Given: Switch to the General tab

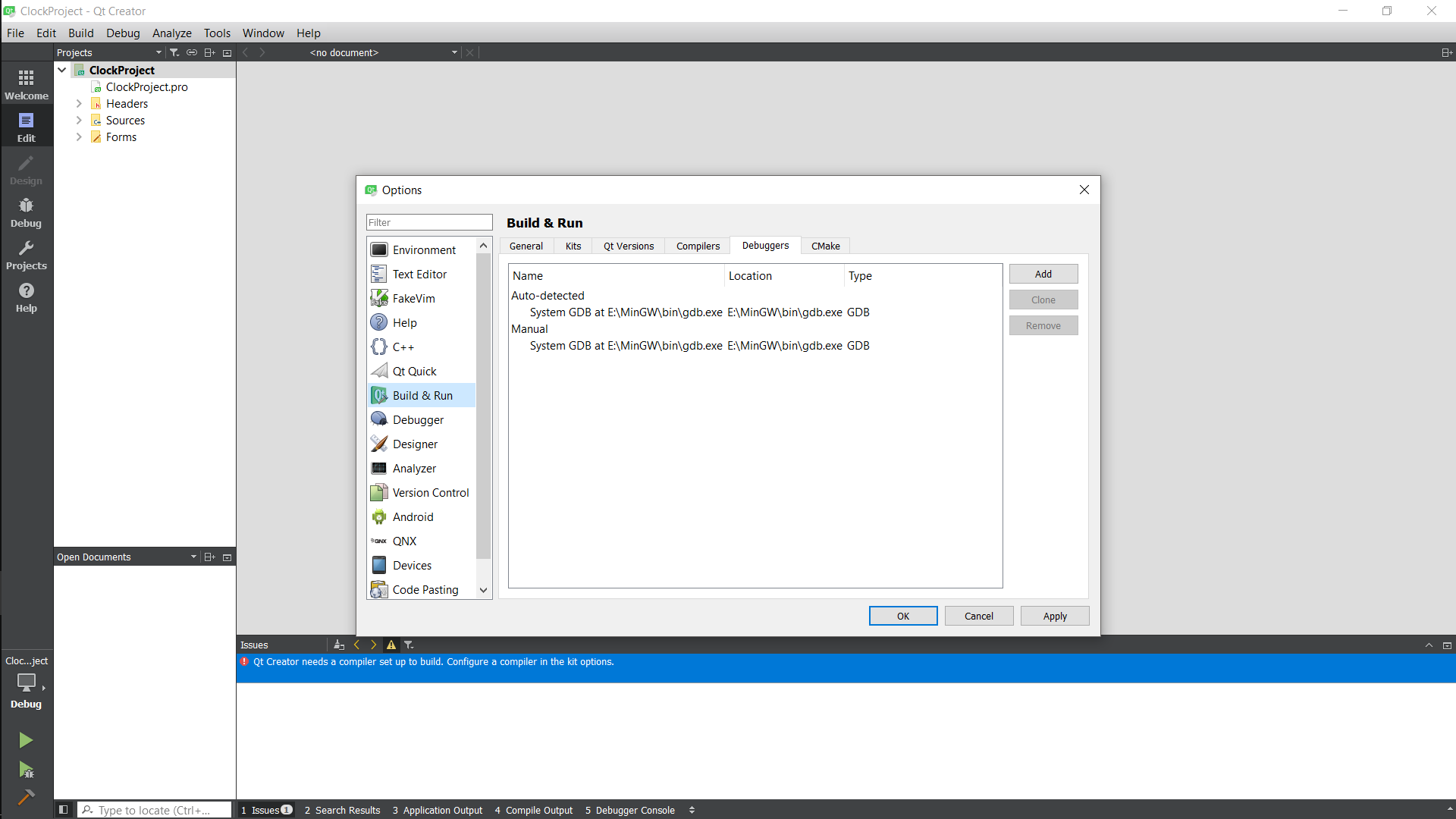Looking at the screenshot, I should 526,246.
